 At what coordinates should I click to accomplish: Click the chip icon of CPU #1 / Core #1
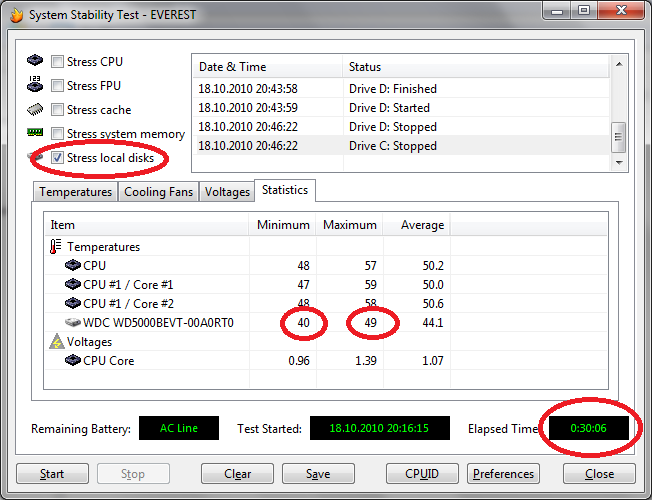[73, 284]
